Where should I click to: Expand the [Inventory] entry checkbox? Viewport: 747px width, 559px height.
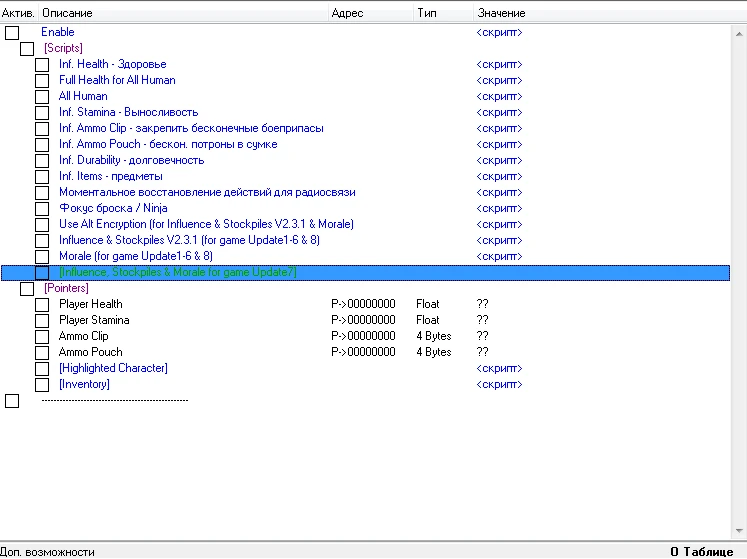(42, 385)
